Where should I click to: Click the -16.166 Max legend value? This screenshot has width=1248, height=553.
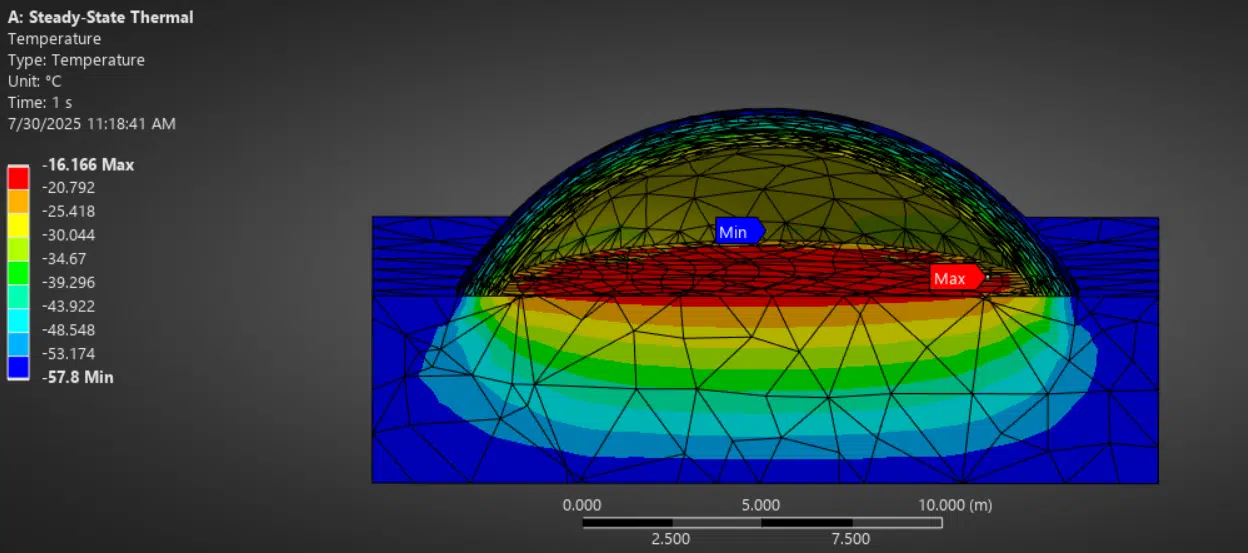(88, 164)
